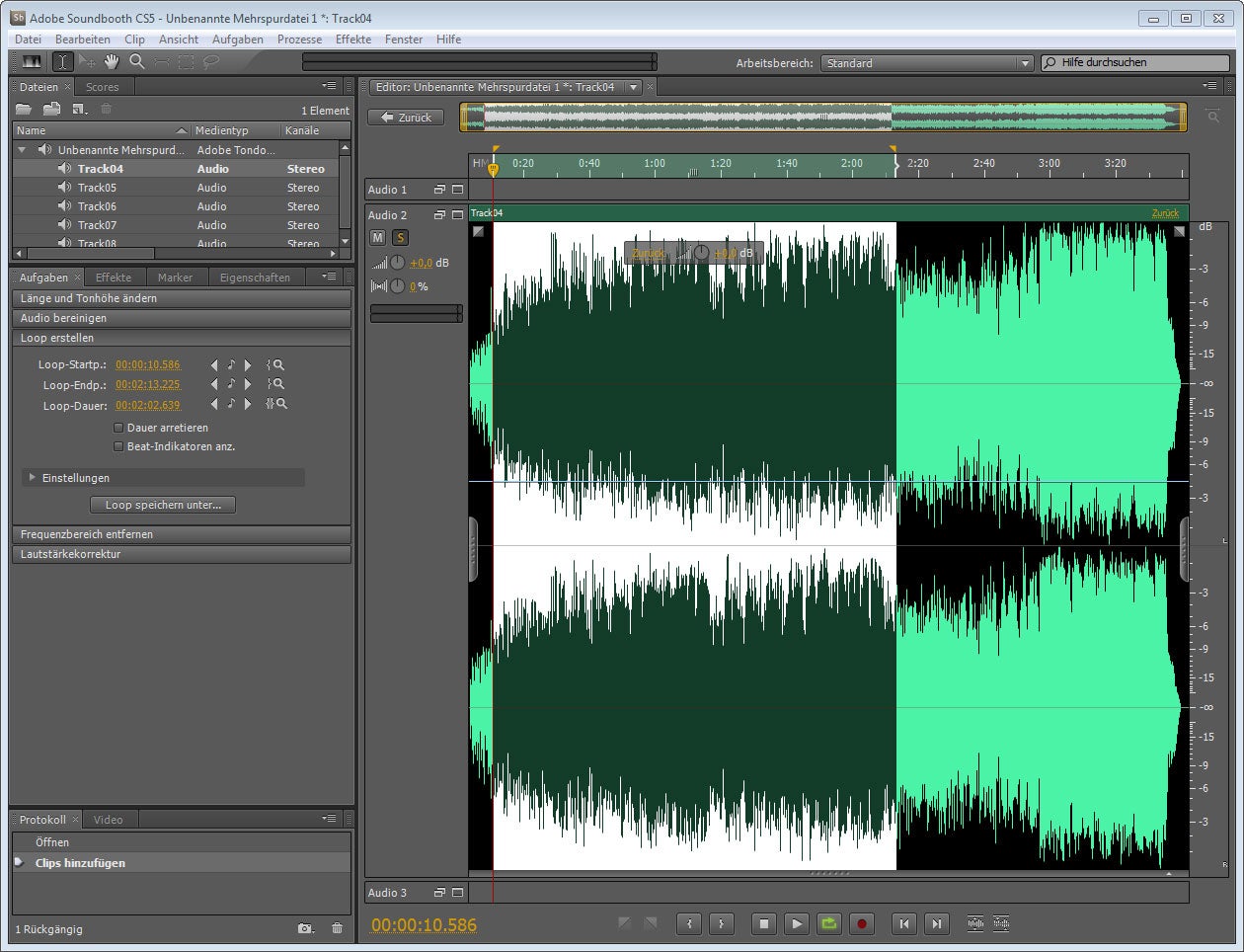Switch to the Marker tab
The height and width of the screenshot is (952, 1244).
point(175,278)
